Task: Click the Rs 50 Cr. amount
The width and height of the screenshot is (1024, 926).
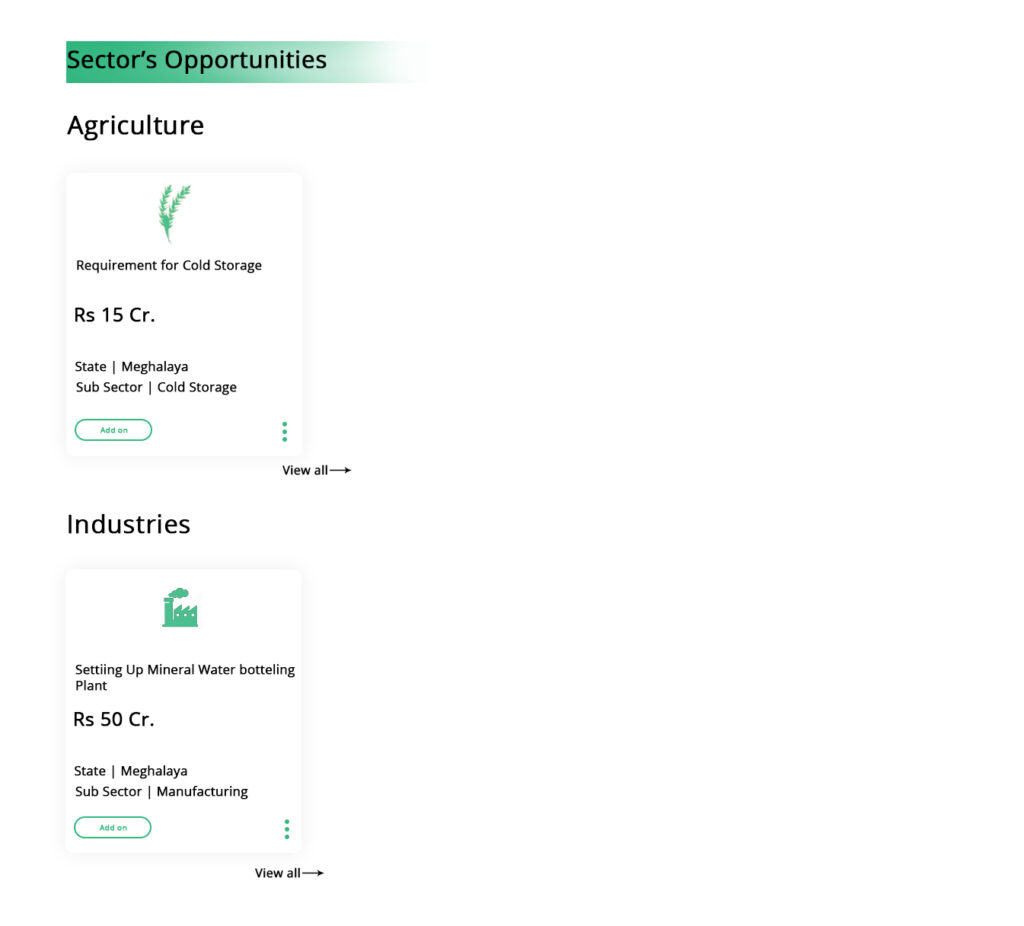Action: pos(114,719)
